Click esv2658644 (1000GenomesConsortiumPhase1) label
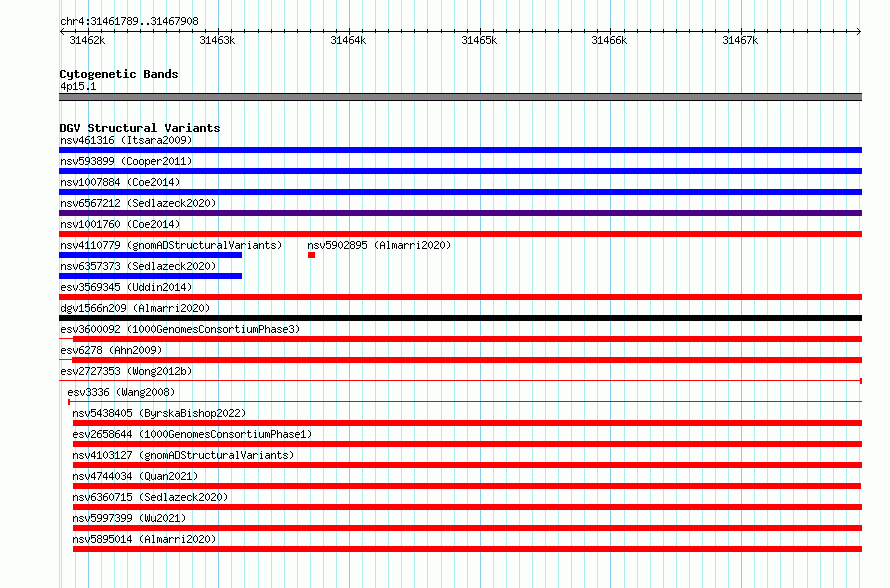Image resolution: width=890 pixels, height=588 pixels. [x=192, y=434]
